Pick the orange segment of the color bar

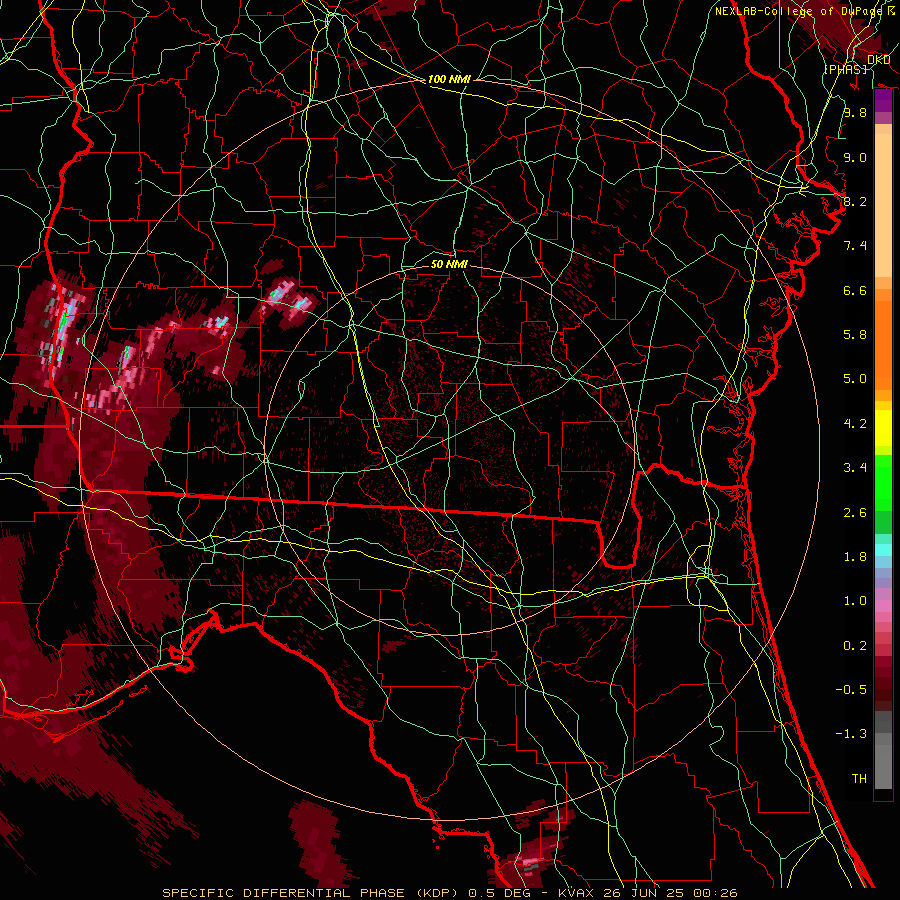[x=883, y=344]
